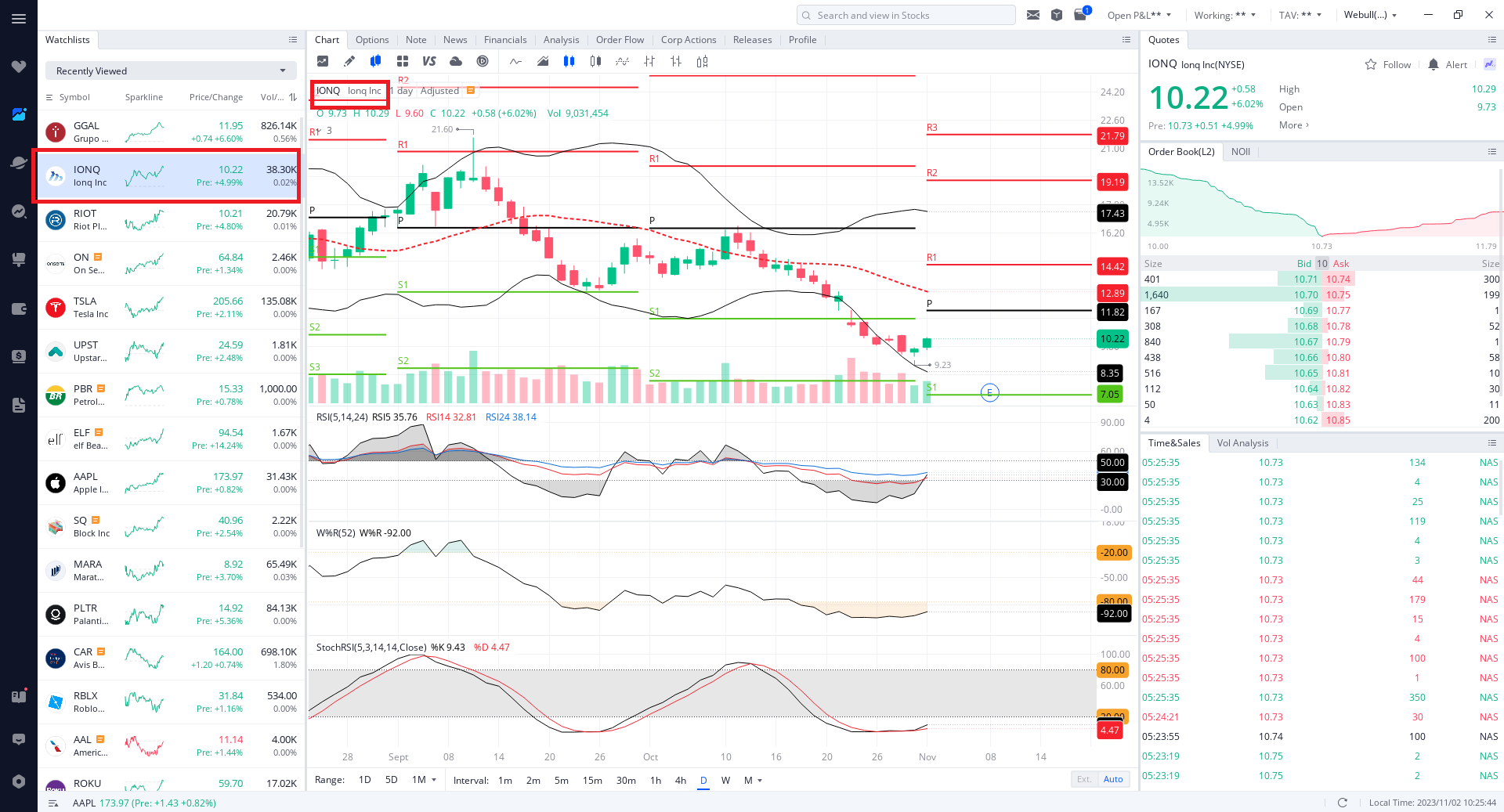Open the chat bubble icon in the sidebar
1504x812 pixels.
click(19, 739)
